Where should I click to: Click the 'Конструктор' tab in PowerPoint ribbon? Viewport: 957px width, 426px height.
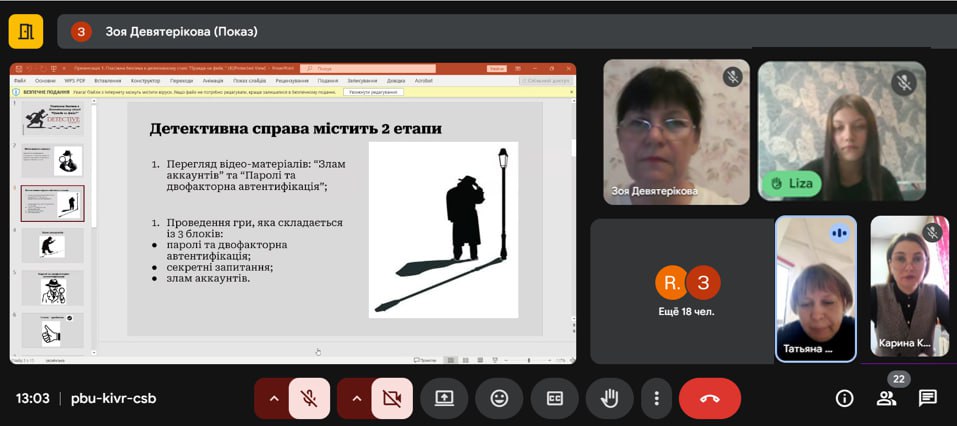(145, 80)
